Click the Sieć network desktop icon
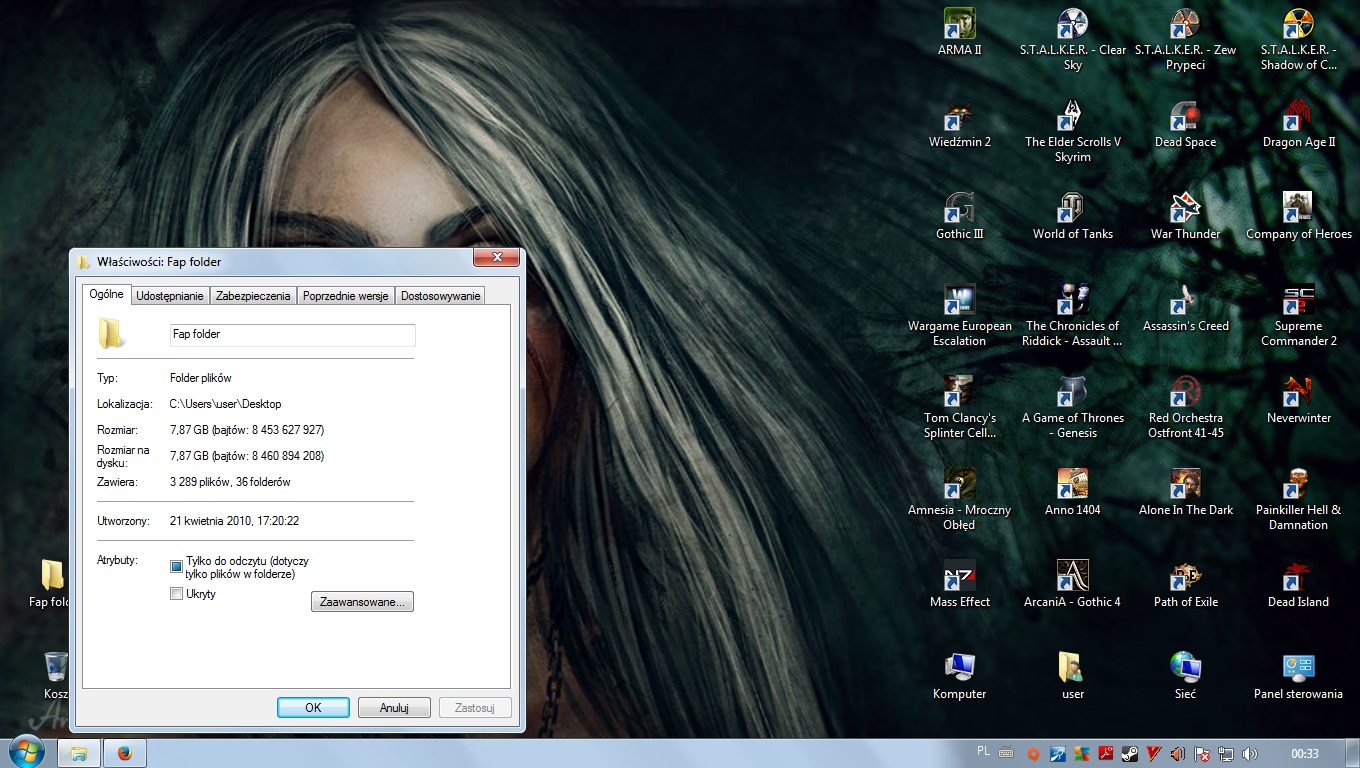The image size is (1360, 768). [1185, 676]
